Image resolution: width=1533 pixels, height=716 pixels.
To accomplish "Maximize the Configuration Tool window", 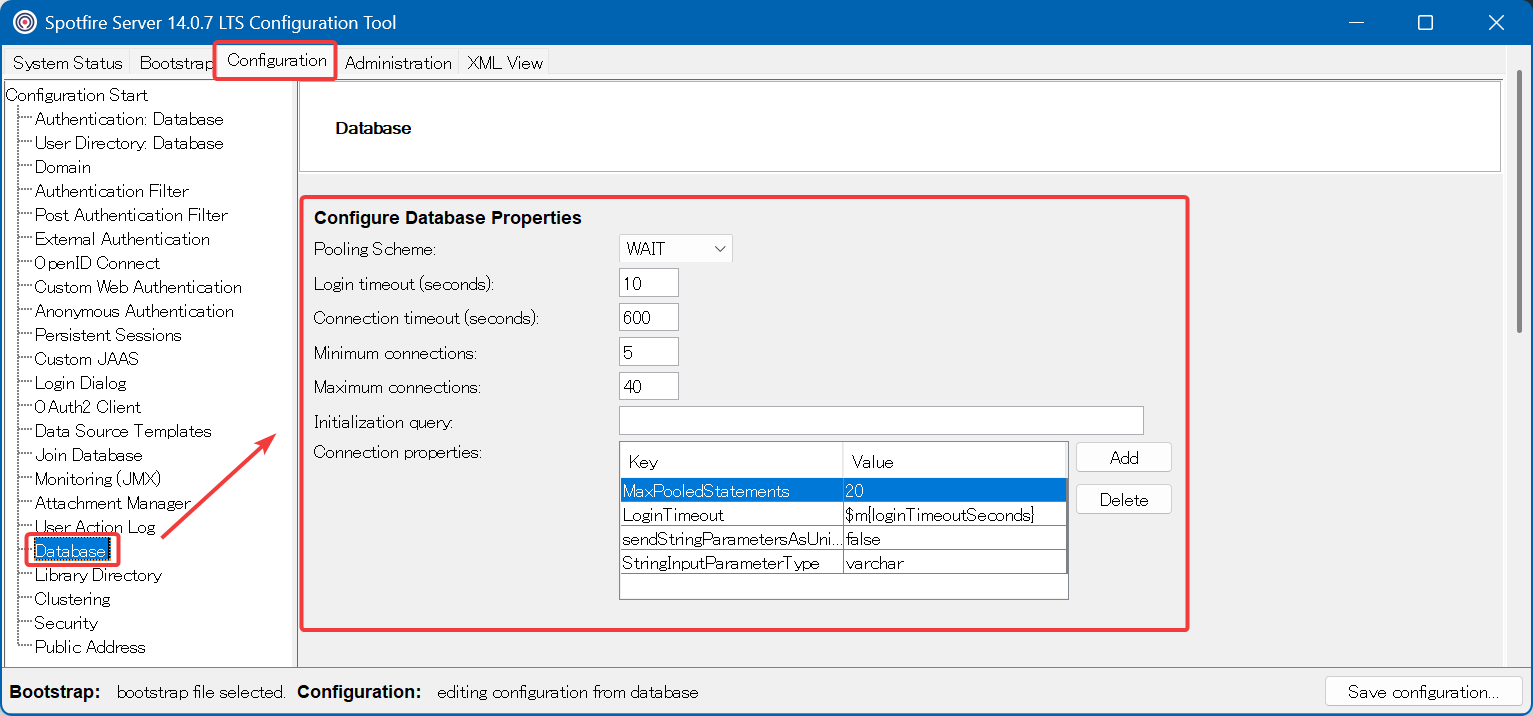I will (1426, 22).
